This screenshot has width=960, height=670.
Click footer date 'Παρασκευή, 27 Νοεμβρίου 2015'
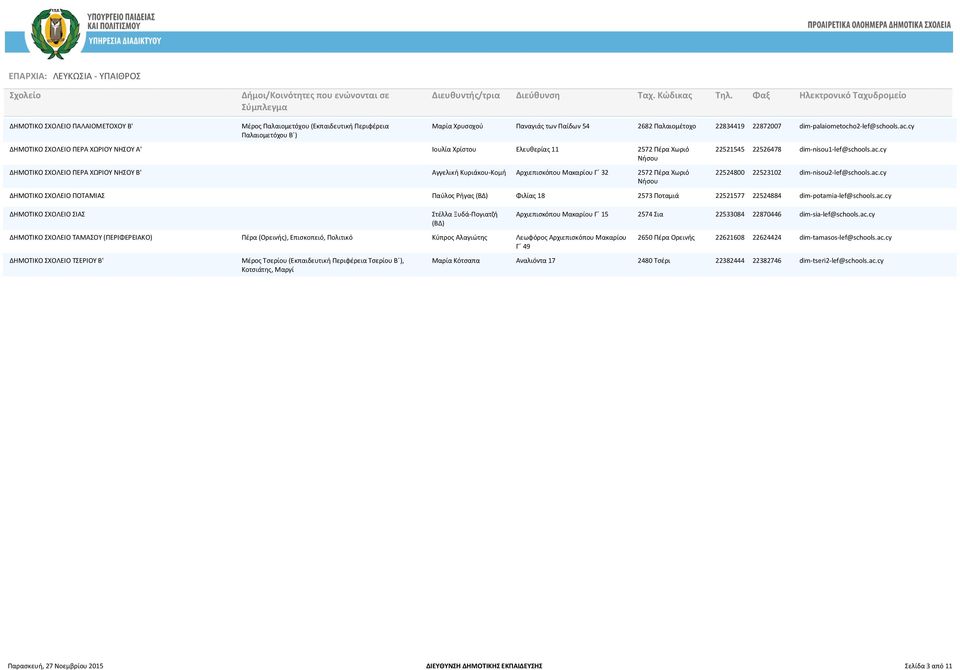[56, 666]
